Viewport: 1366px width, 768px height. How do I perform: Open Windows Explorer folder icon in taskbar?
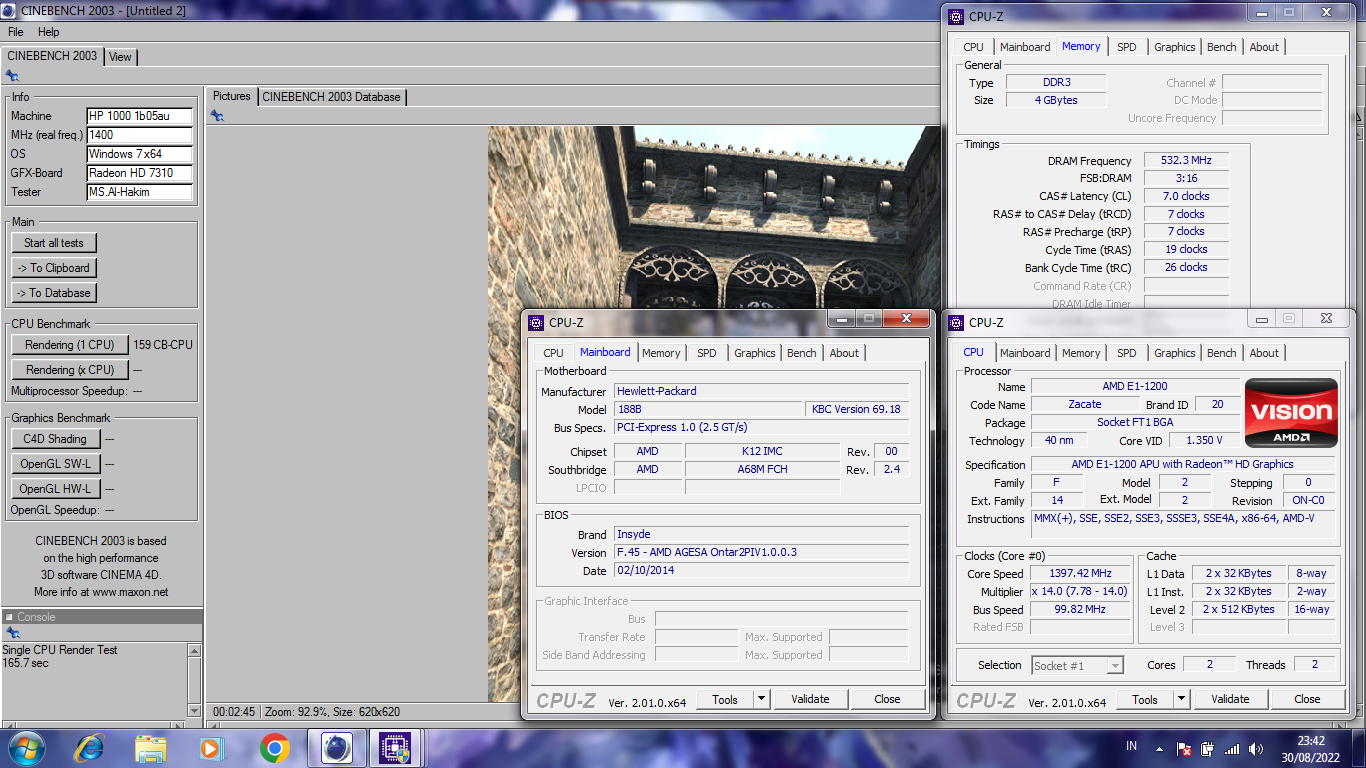coord(151,748)
